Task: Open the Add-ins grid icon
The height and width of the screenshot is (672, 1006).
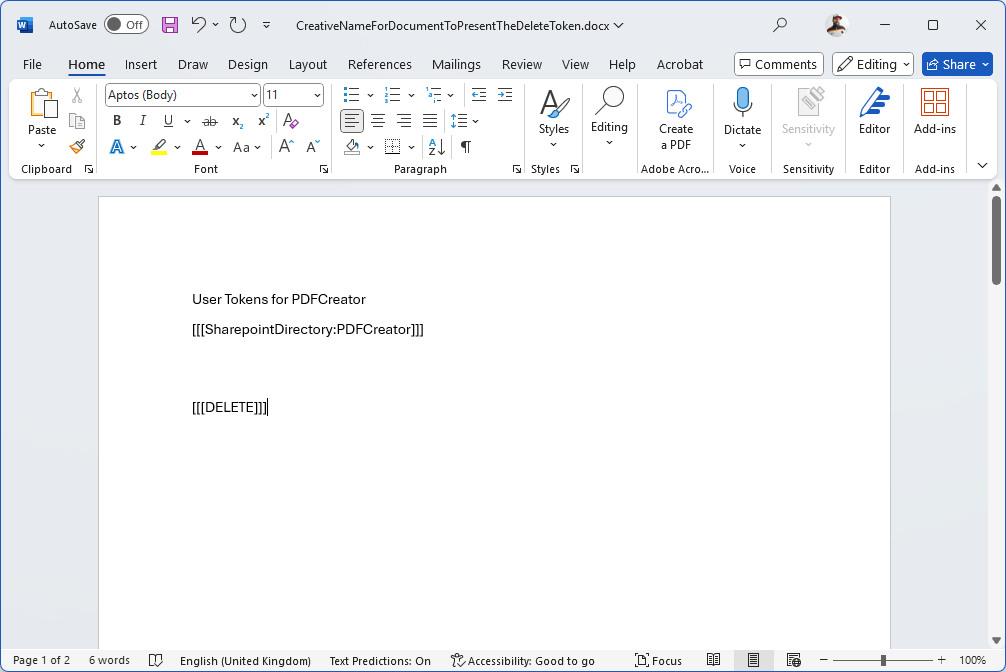Action: 935,103
